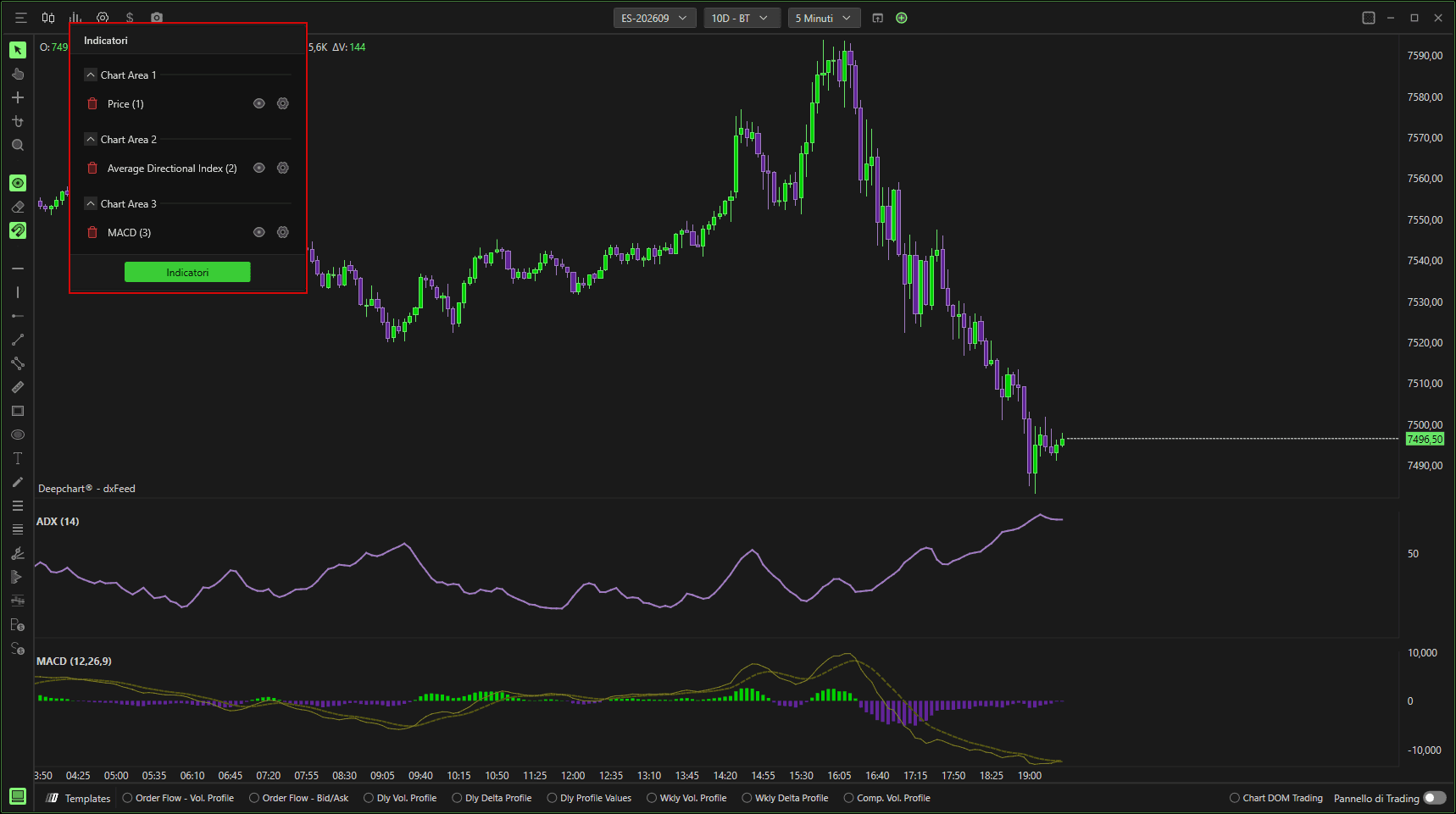
Task: Select the volume profile drawing tool
Action: (x=18, y=577)
